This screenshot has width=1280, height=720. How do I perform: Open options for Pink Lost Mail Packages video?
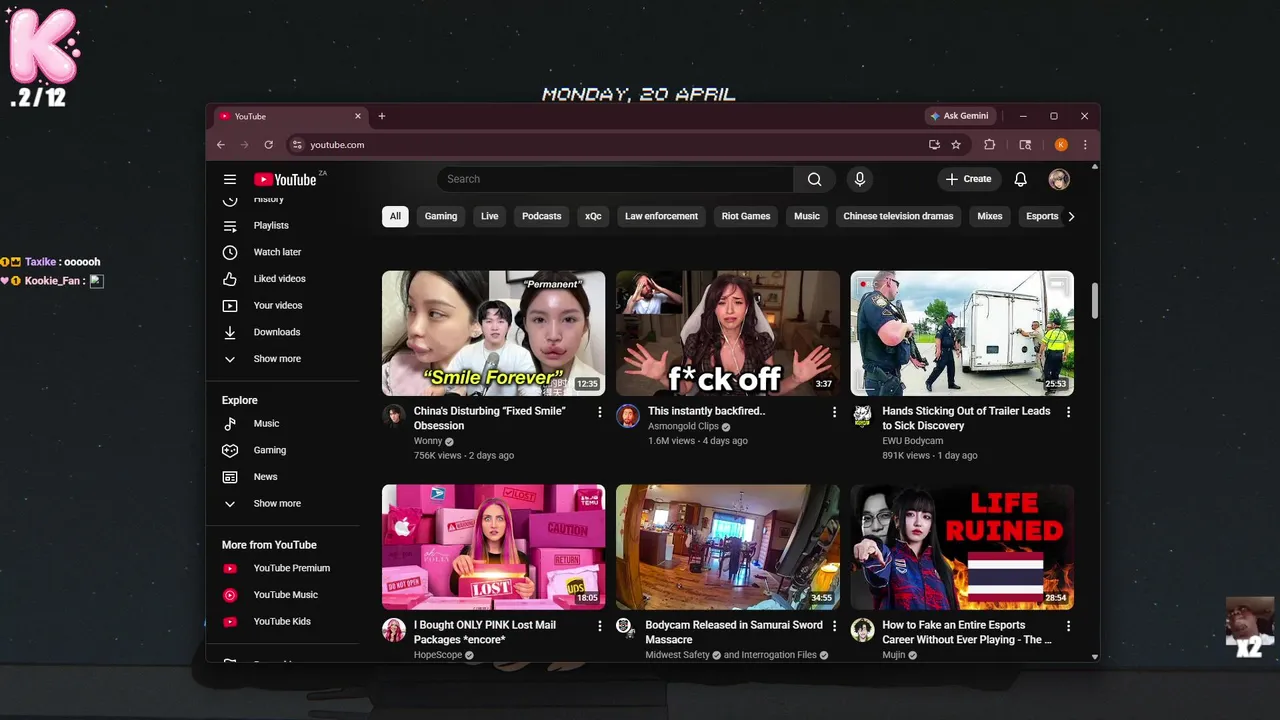point(600,626)
